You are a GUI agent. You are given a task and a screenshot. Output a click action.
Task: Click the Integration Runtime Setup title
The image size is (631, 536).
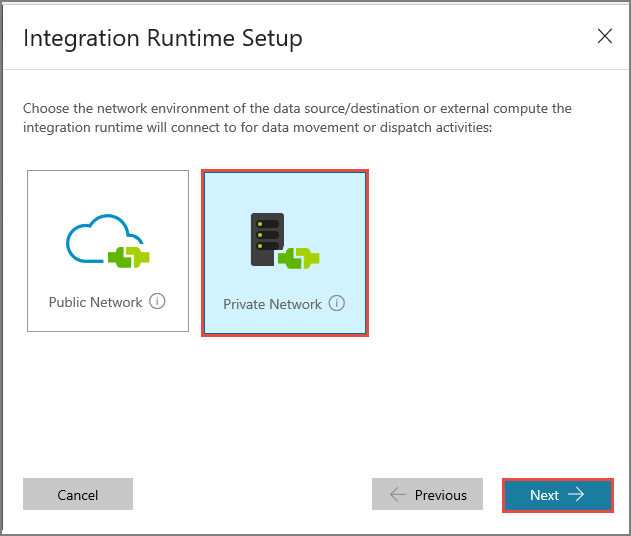pyautogui.click(x=163, y=39)
